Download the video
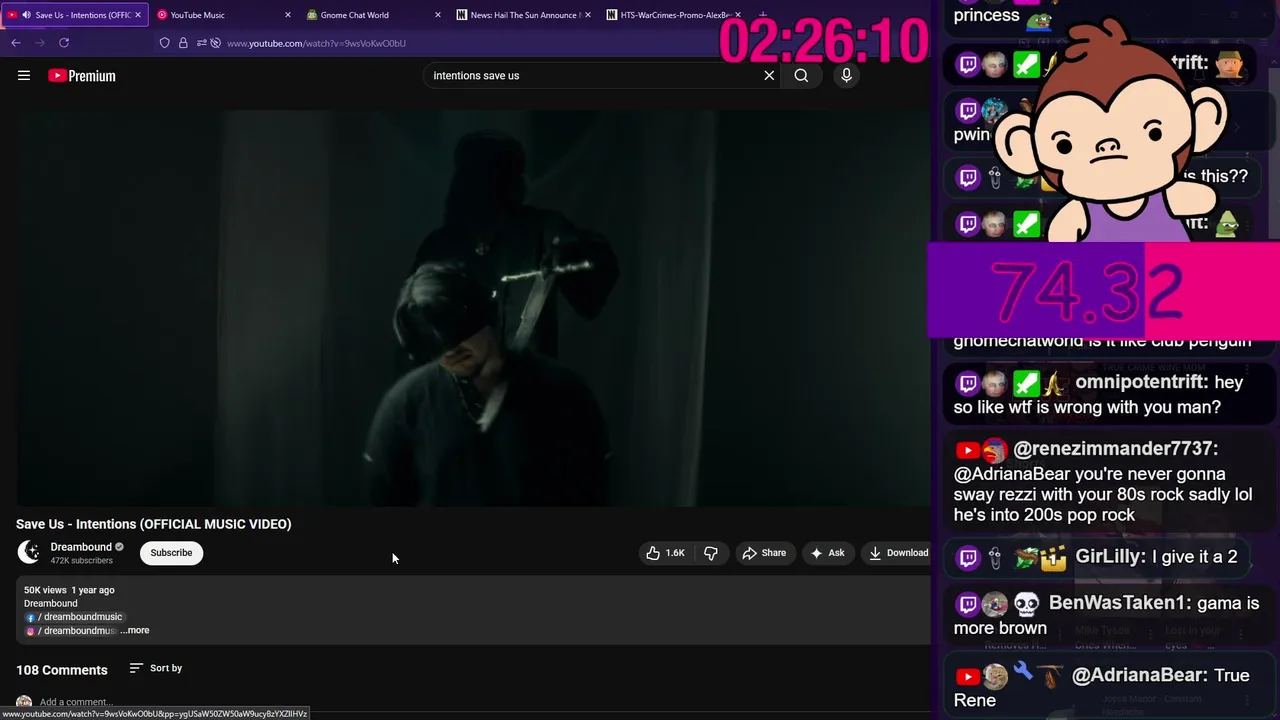 point(898,553)
